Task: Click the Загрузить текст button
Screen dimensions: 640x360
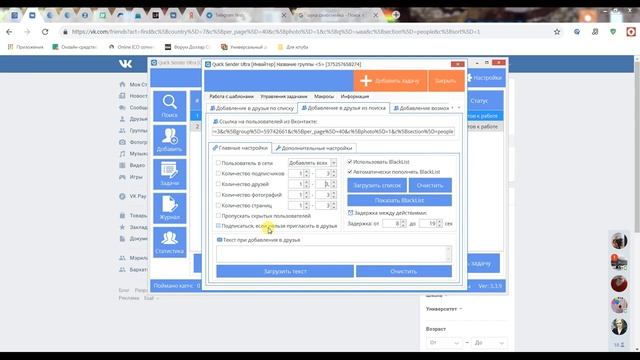Action: click(x=285, y=271)
